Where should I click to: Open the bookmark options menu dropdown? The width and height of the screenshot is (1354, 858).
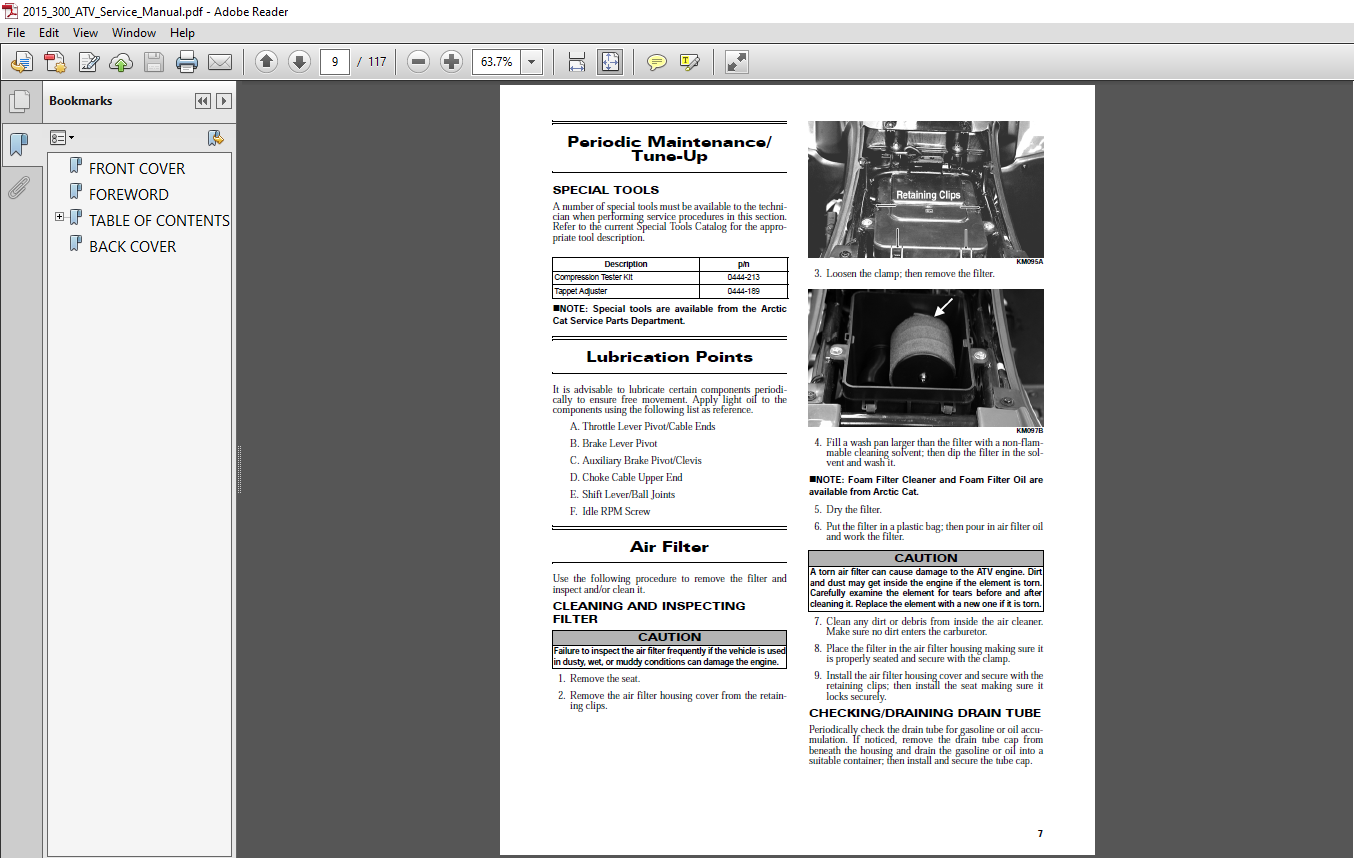coord(62,138)
